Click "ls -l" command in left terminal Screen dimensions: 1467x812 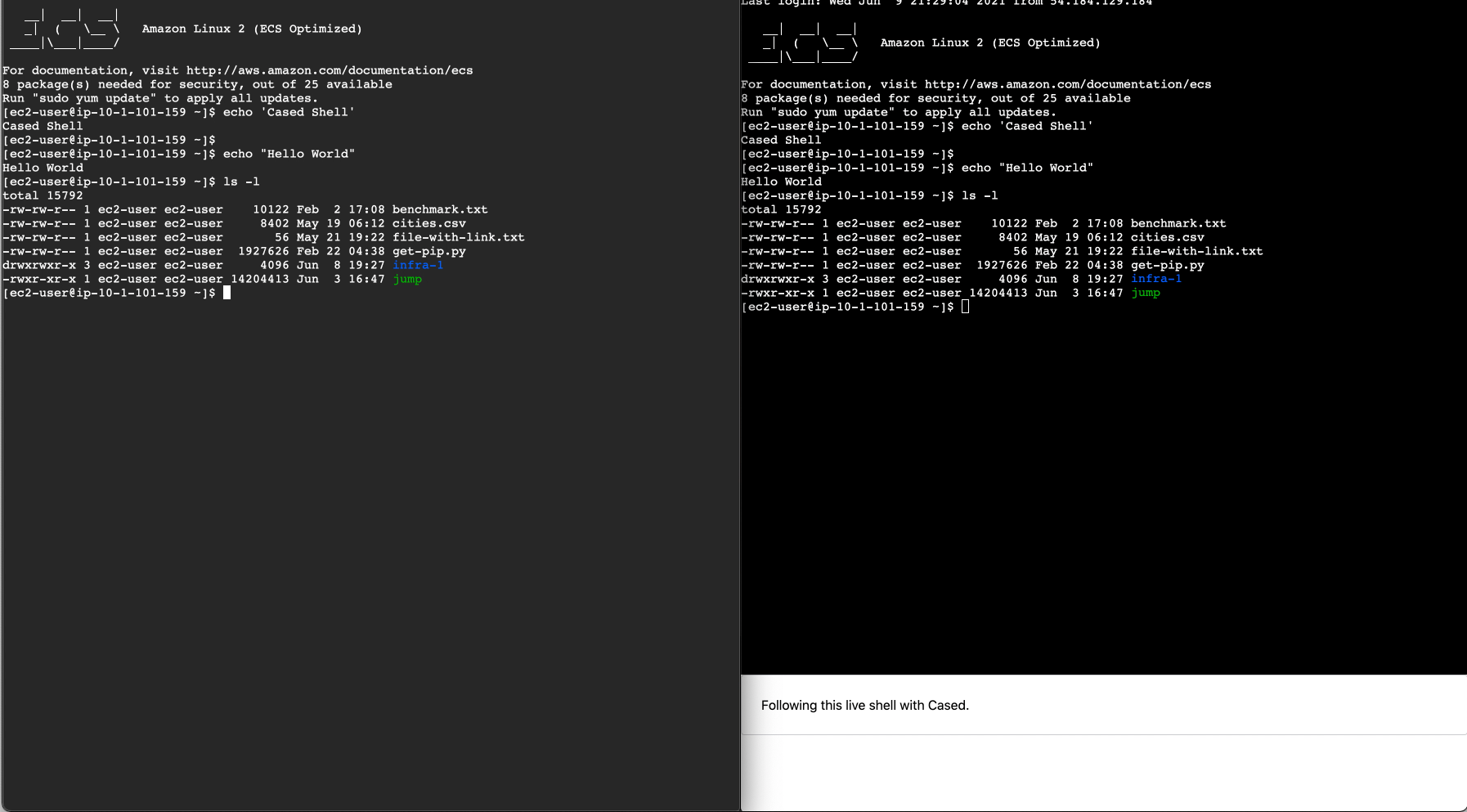pyautogui.click(x=241, y=182)
